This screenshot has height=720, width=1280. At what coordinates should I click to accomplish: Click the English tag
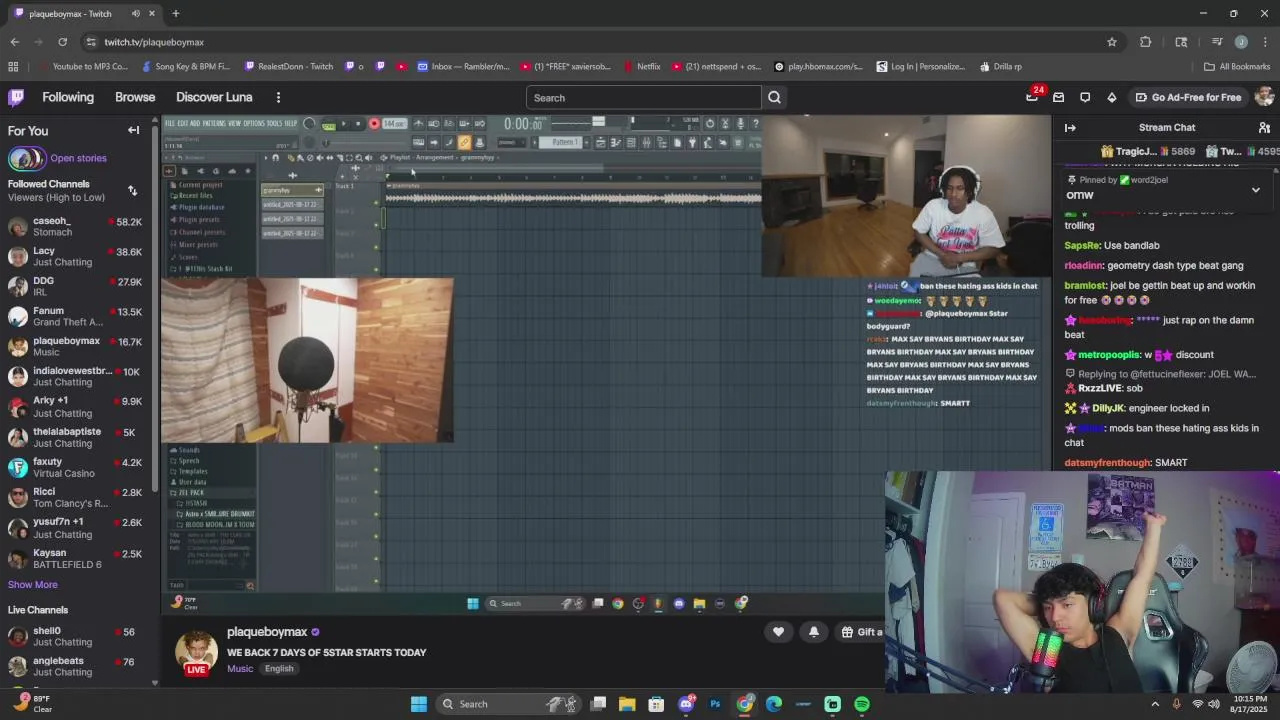click(279, 669)
